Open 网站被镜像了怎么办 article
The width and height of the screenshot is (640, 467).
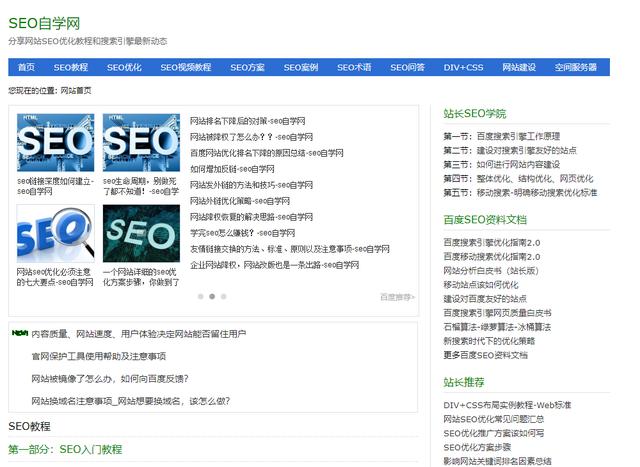tap(110, 379)
